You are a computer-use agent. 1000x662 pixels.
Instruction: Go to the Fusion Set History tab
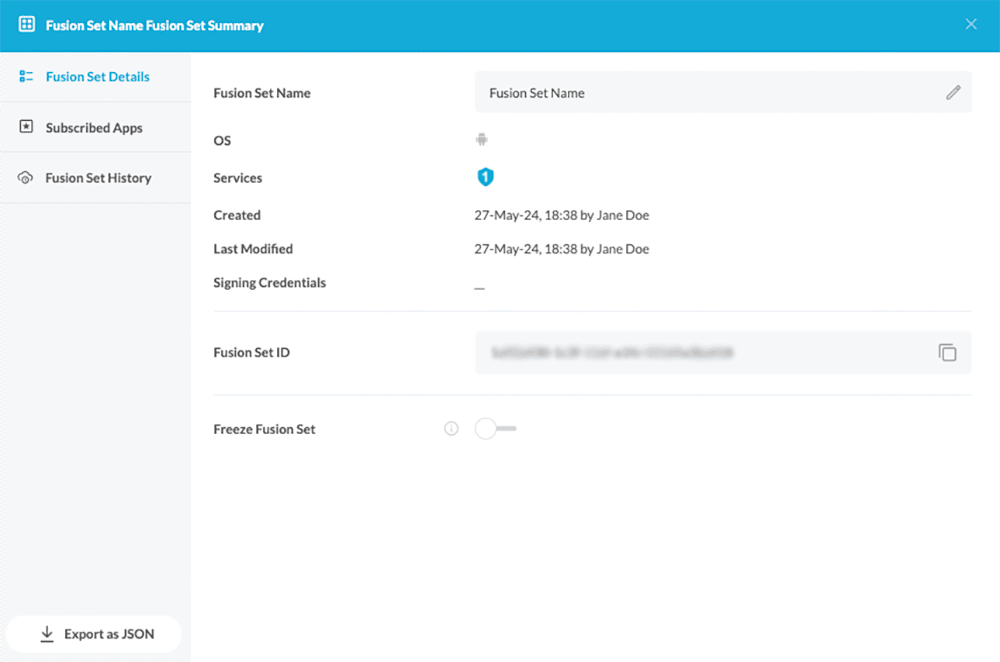(x=98, y=178)
